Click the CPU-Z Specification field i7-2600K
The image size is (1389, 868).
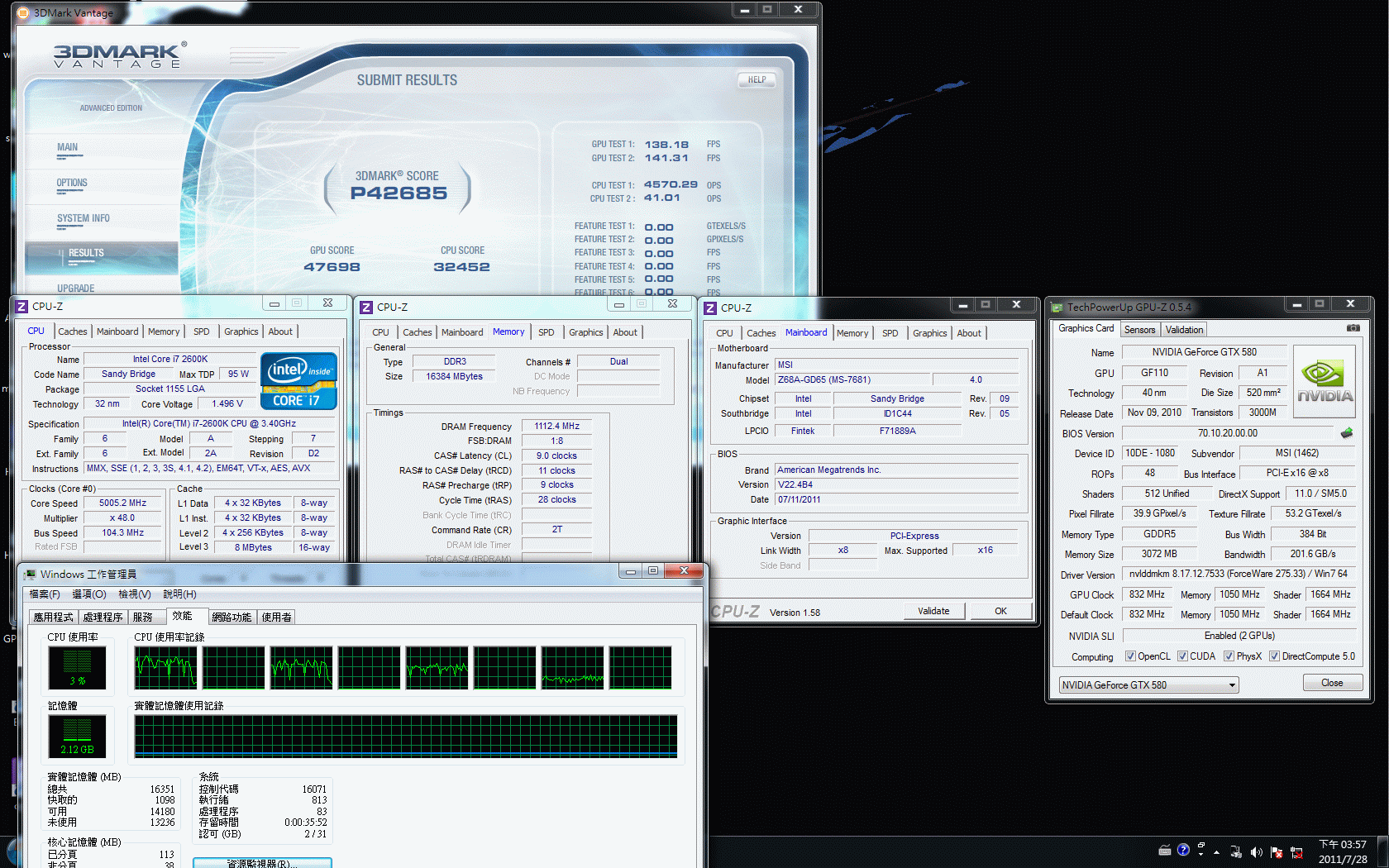(209, 423)
